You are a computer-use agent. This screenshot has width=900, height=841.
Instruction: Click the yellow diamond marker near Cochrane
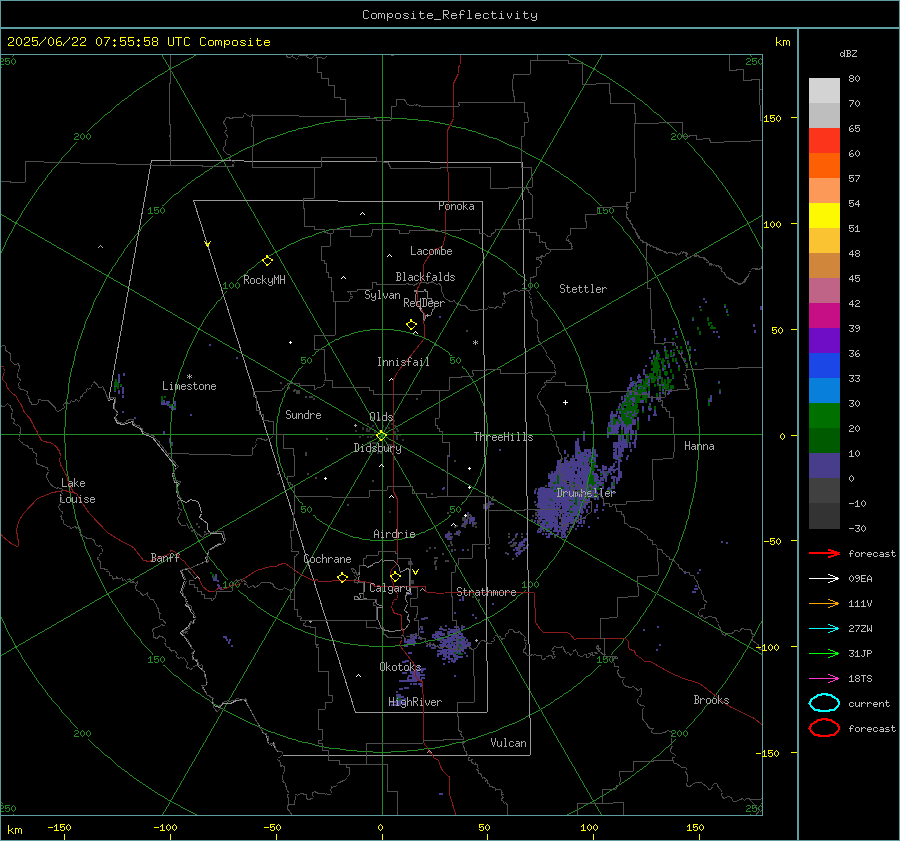[342, 577]
